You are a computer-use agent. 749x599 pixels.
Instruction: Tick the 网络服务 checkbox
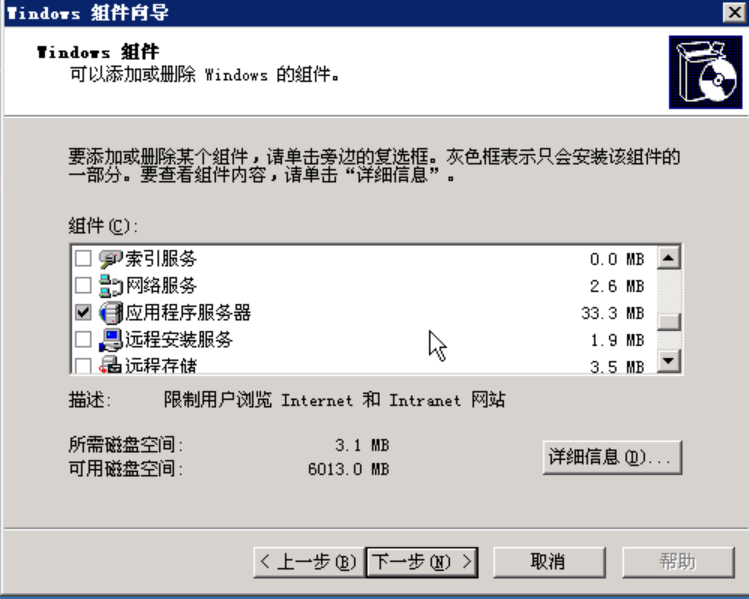83,286
